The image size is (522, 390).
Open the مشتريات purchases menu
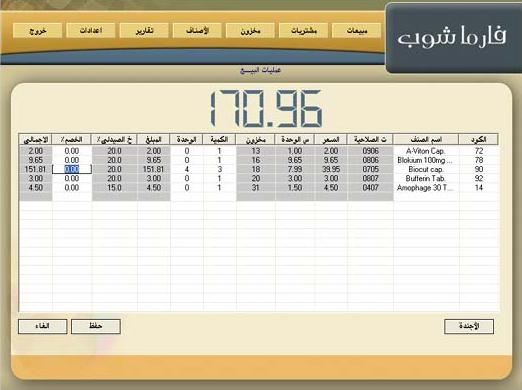pos(303,31)
